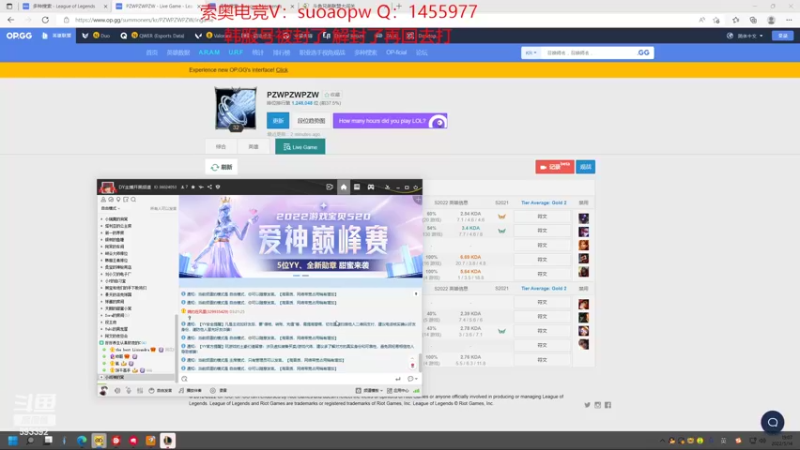Click the red record beta button
Viewport: 800px width, 450px height.
click(554, 167)
